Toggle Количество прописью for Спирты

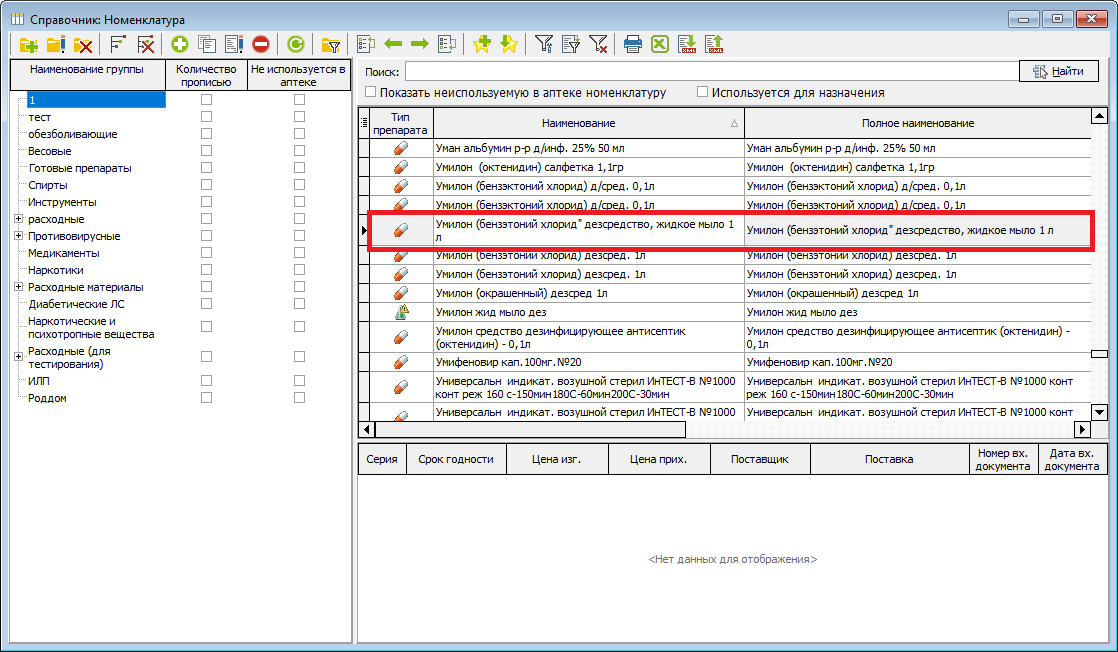coord(206,185)
